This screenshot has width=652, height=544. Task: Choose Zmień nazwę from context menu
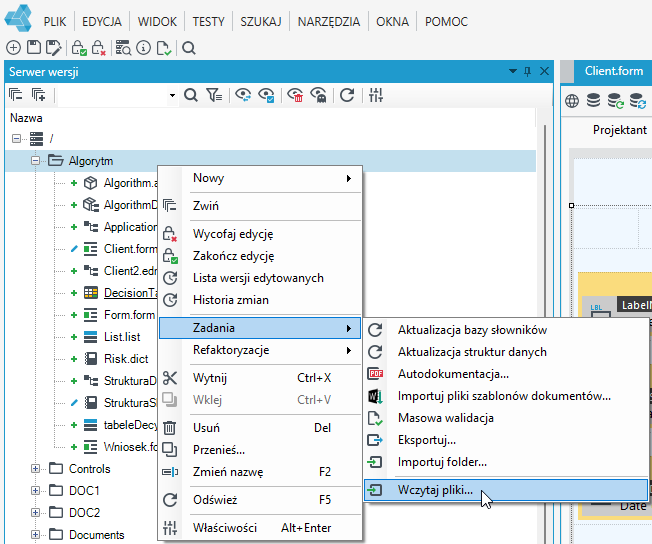(260, 472)
